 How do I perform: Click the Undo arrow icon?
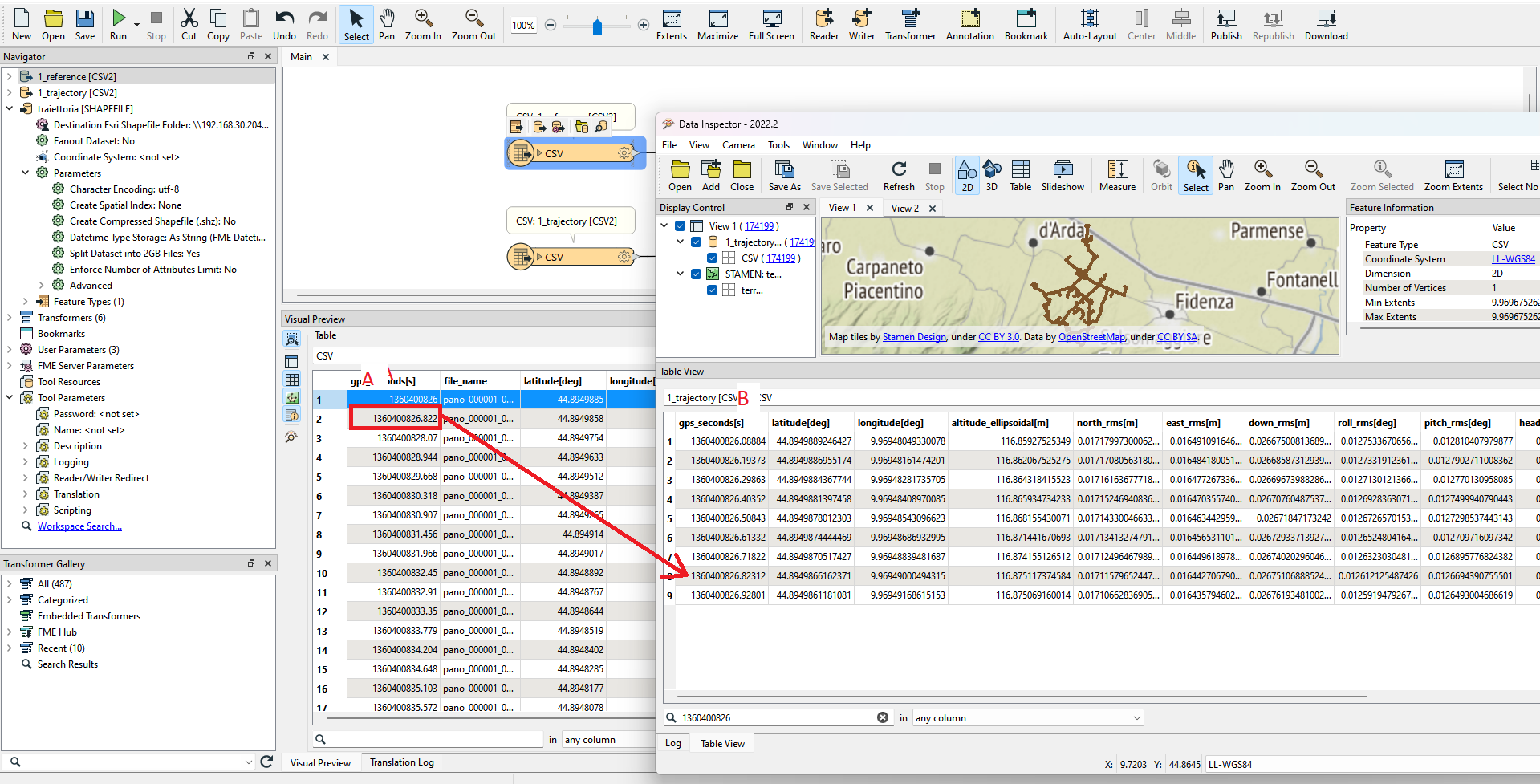coord(284,24)
